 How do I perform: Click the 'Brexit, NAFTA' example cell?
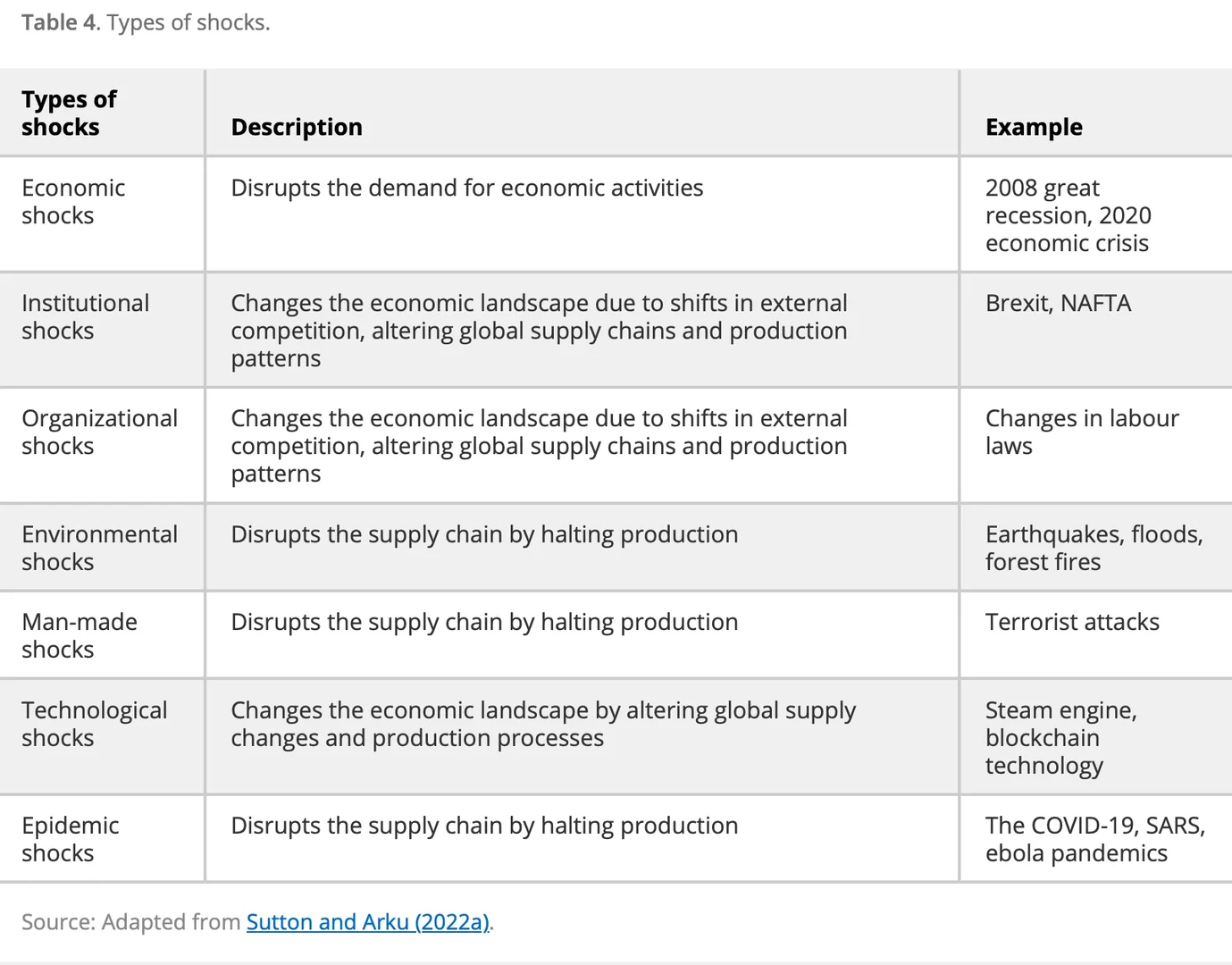point(1058,304)
